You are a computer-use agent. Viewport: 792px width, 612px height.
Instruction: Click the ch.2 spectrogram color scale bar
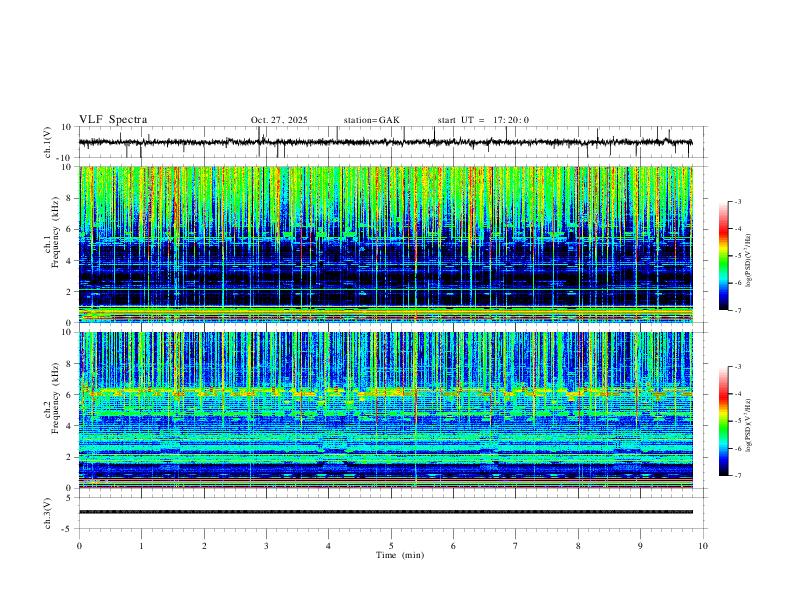click(x=724, y=421)
